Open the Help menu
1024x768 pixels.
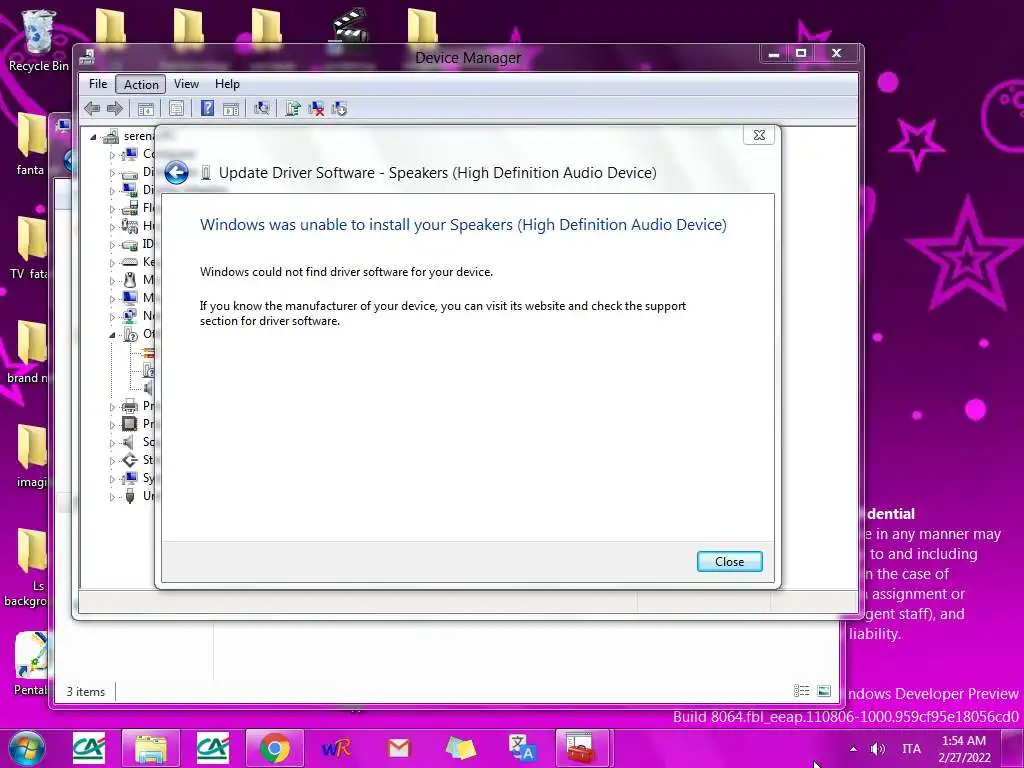pyautogui.click(x=227, y=84)
